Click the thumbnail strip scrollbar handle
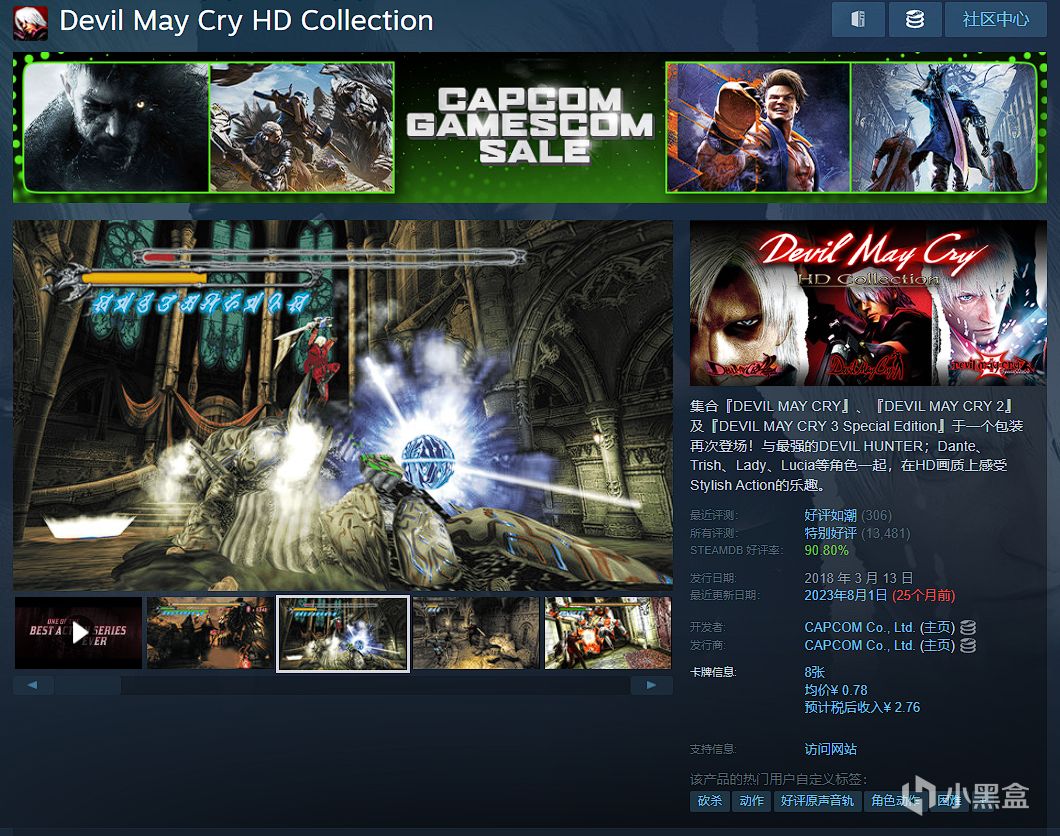Screen dimensions: 1060x836 coord(88,685)
